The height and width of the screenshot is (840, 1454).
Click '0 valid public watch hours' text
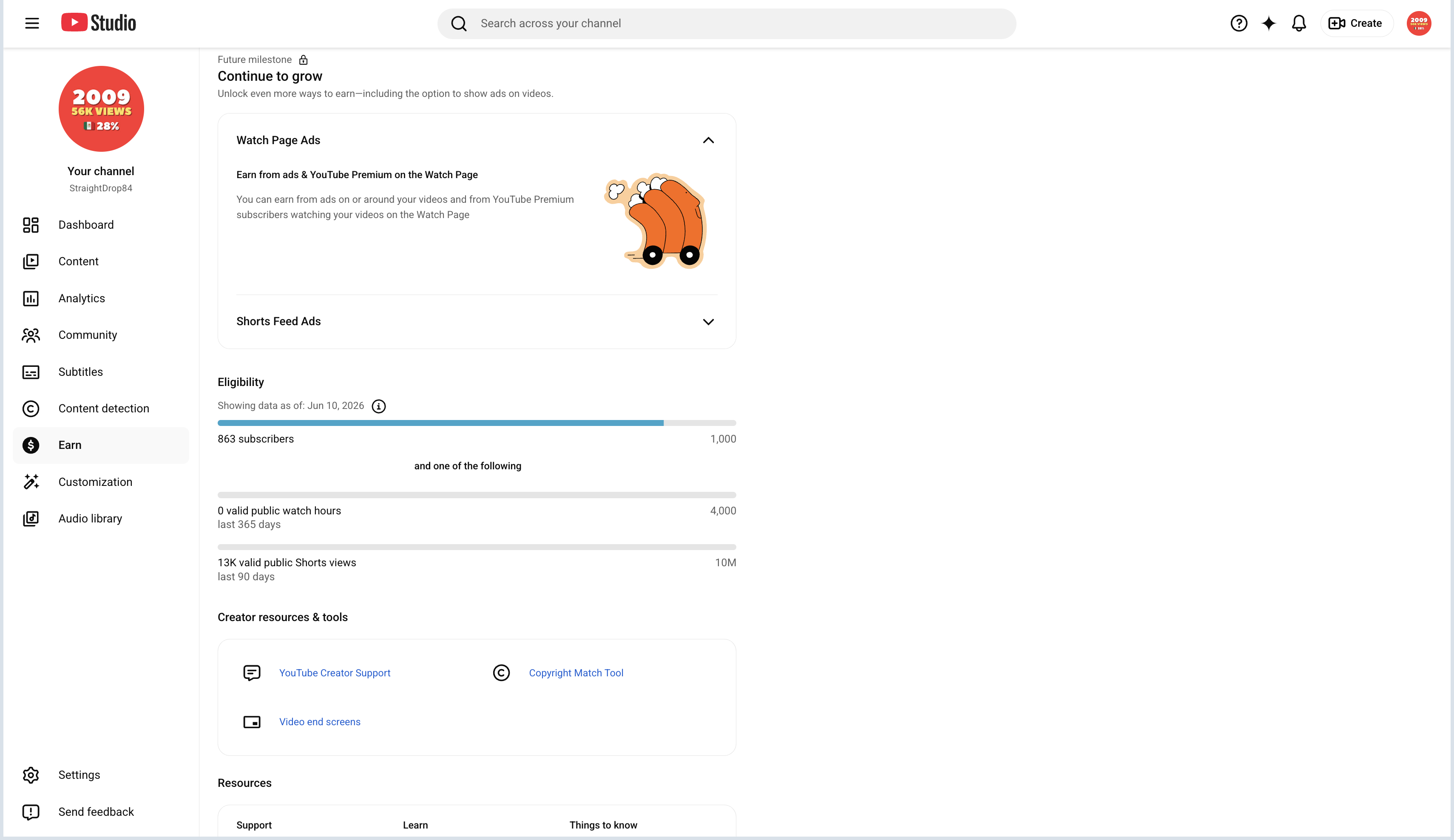click(279, 511)
